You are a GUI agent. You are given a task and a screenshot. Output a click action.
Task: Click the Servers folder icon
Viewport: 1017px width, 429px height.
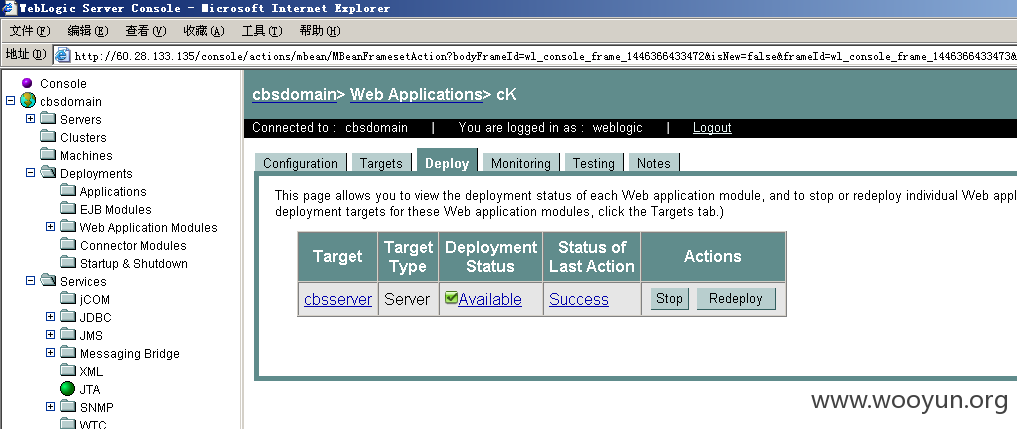pos(48,118)
